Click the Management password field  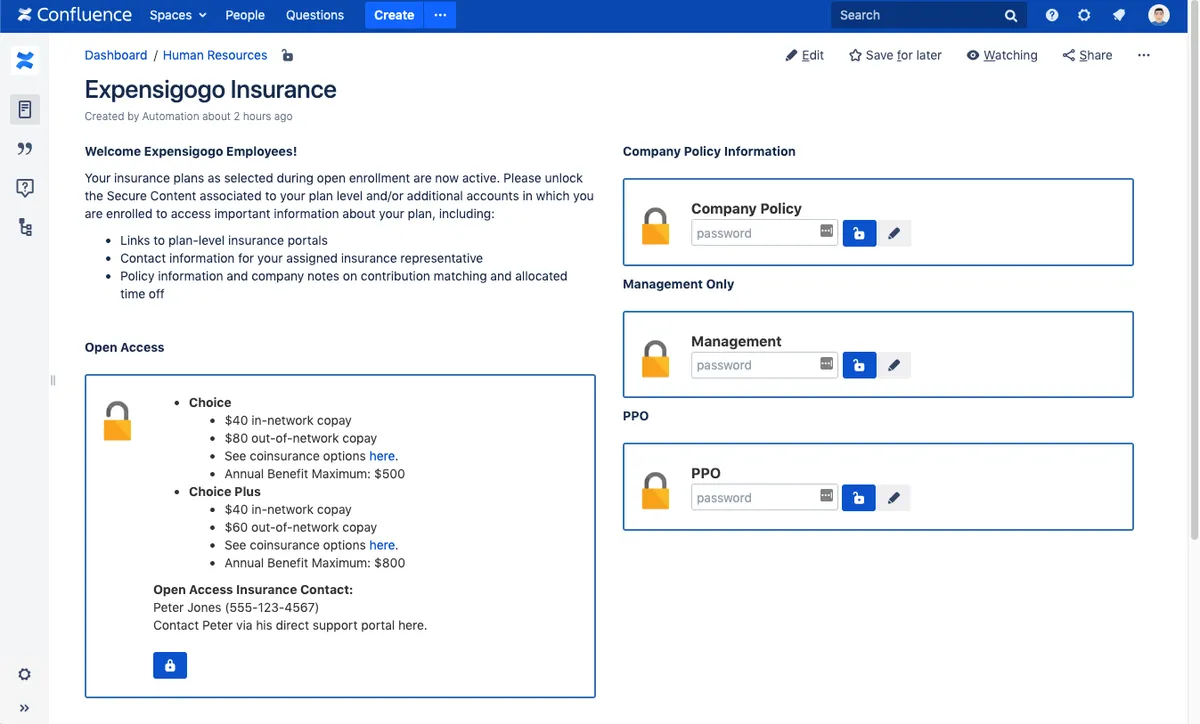click(764, 365)
